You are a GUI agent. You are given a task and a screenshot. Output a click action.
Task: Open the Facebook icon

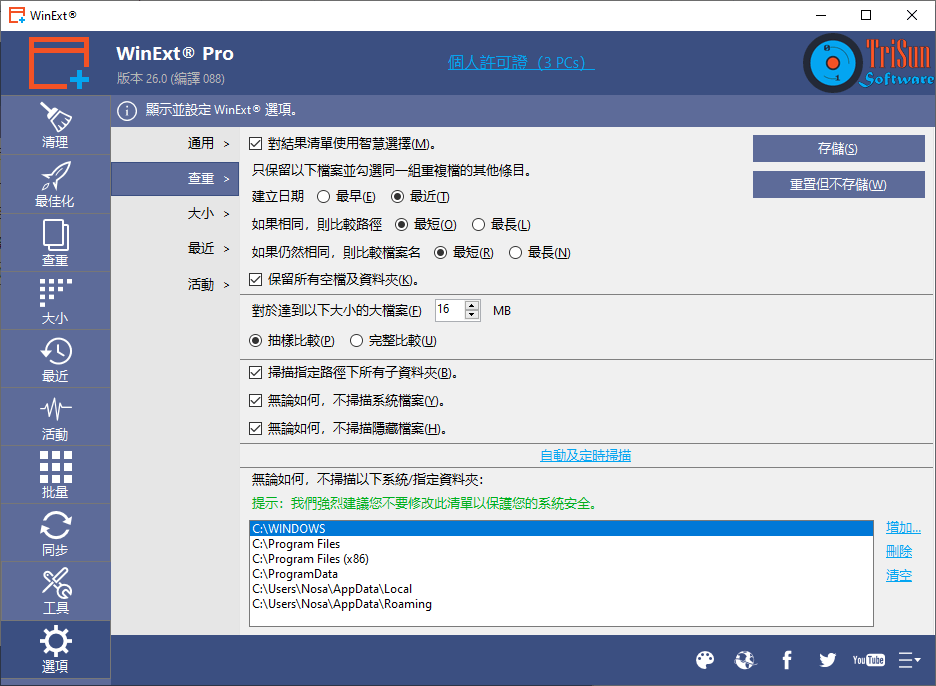pos(787,660)
